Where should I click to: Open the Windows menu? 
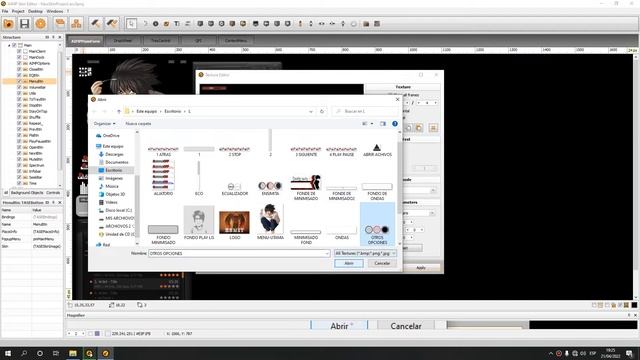[55, 11]
